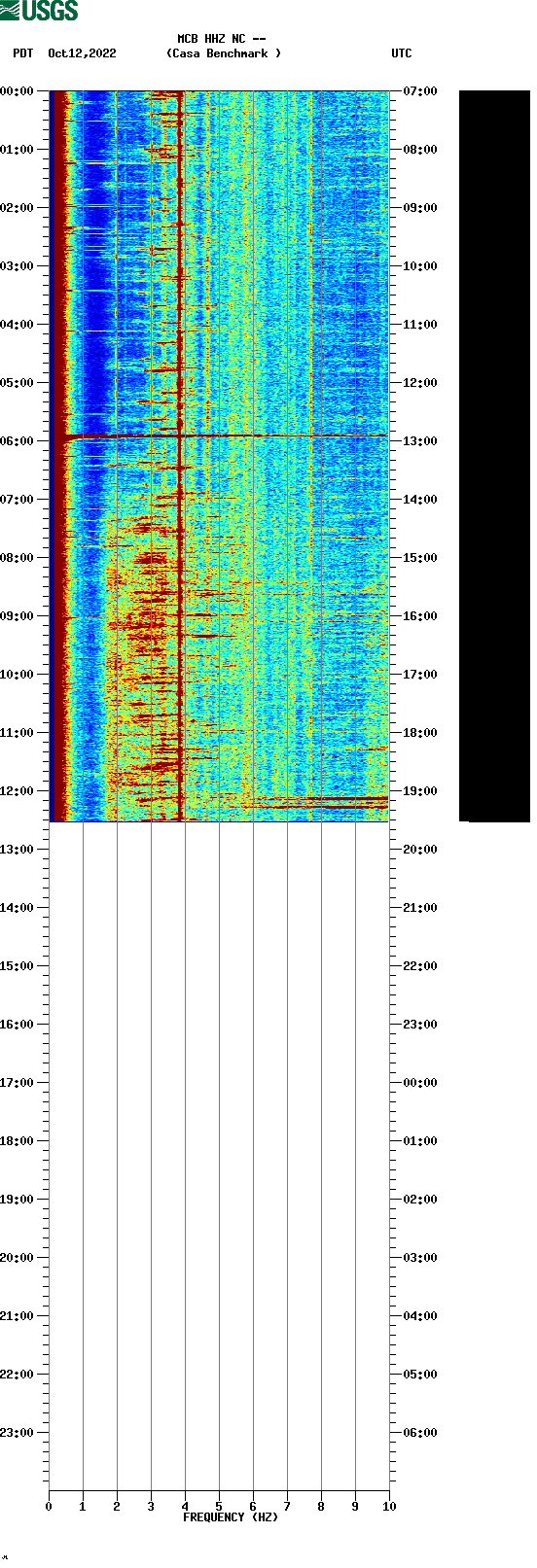Click the USGS logo

click(39, 11)
